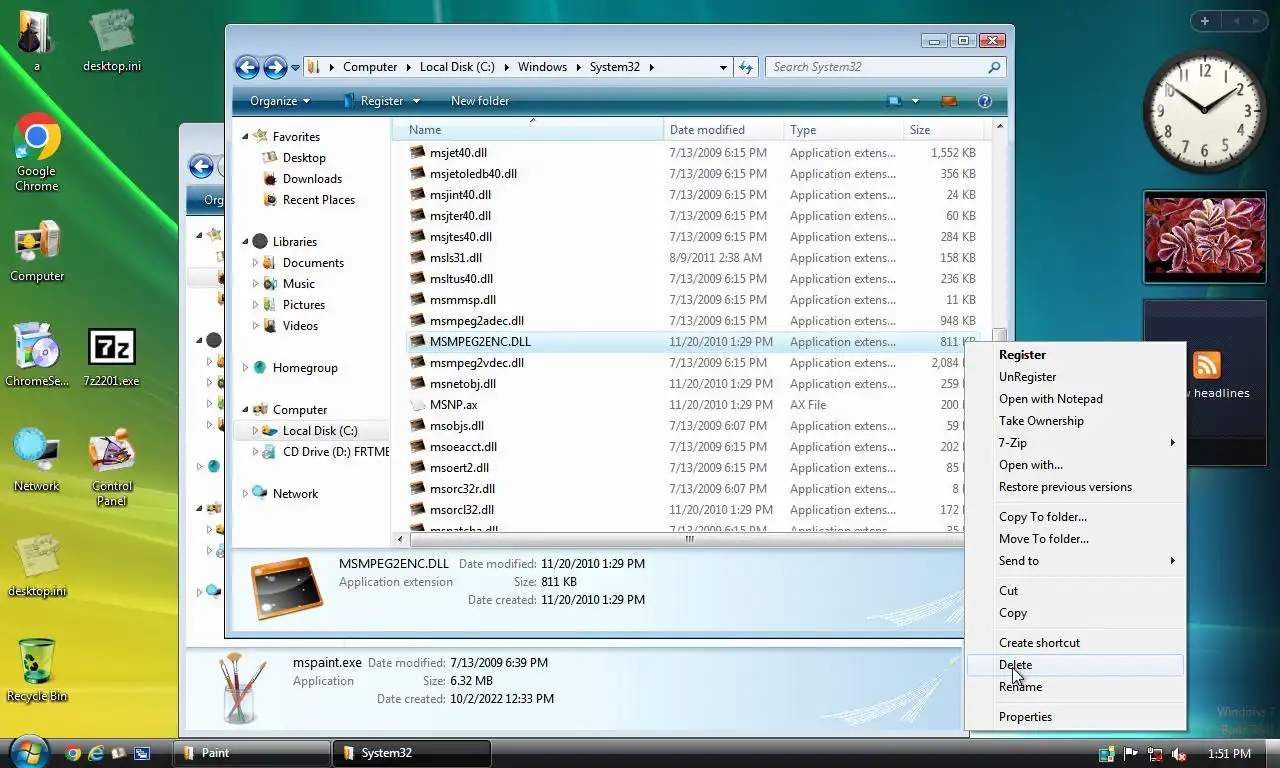
Task: Choose Rename from the context menu
Action: click(1075, 687)
